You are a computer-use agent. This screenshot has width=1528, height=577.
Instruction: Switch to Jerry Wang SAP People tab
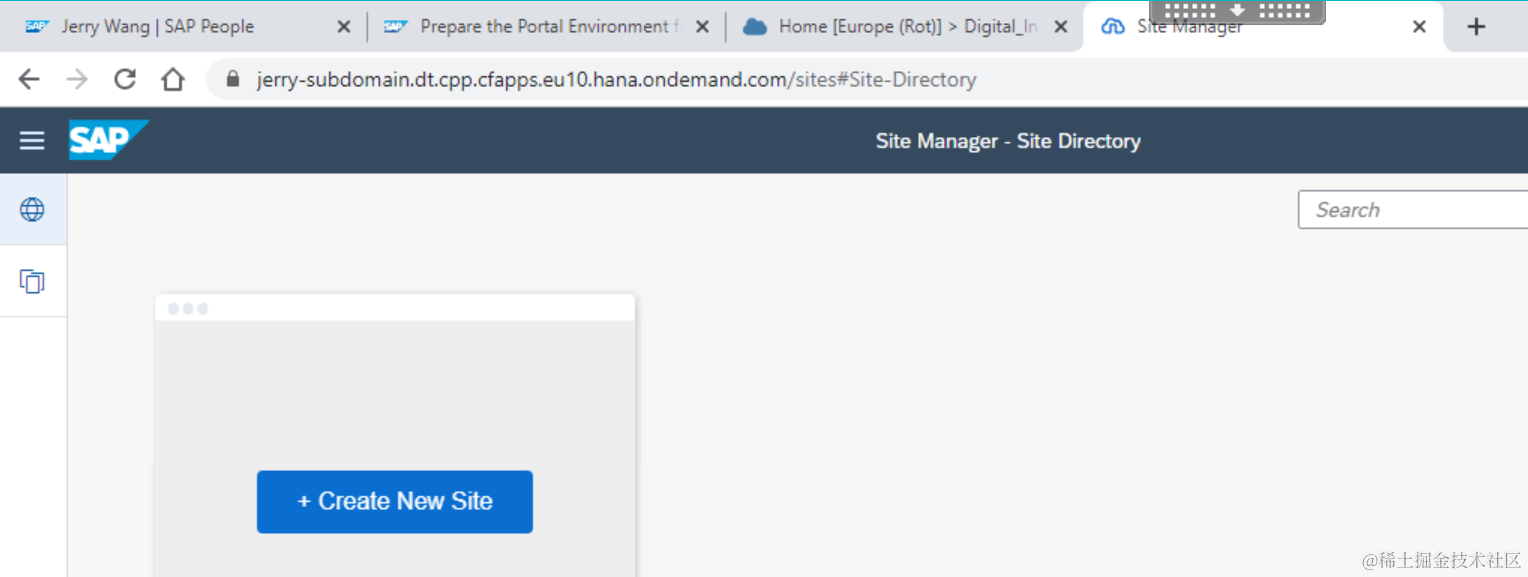pos(185,27)
